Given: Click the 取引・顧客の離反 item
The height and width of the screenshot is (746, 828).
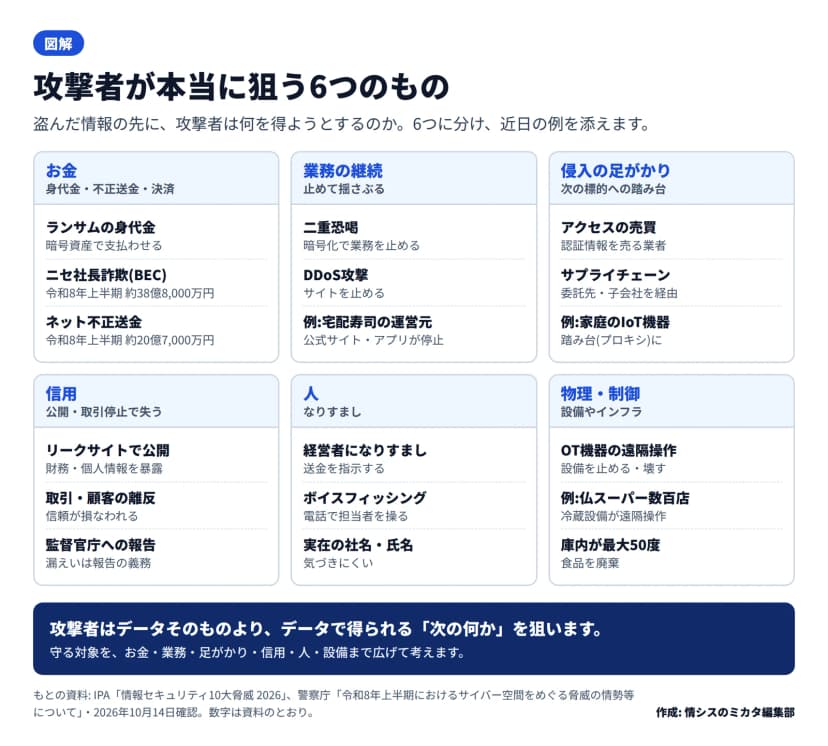Looking at the screenshot, I should (100, 498).
